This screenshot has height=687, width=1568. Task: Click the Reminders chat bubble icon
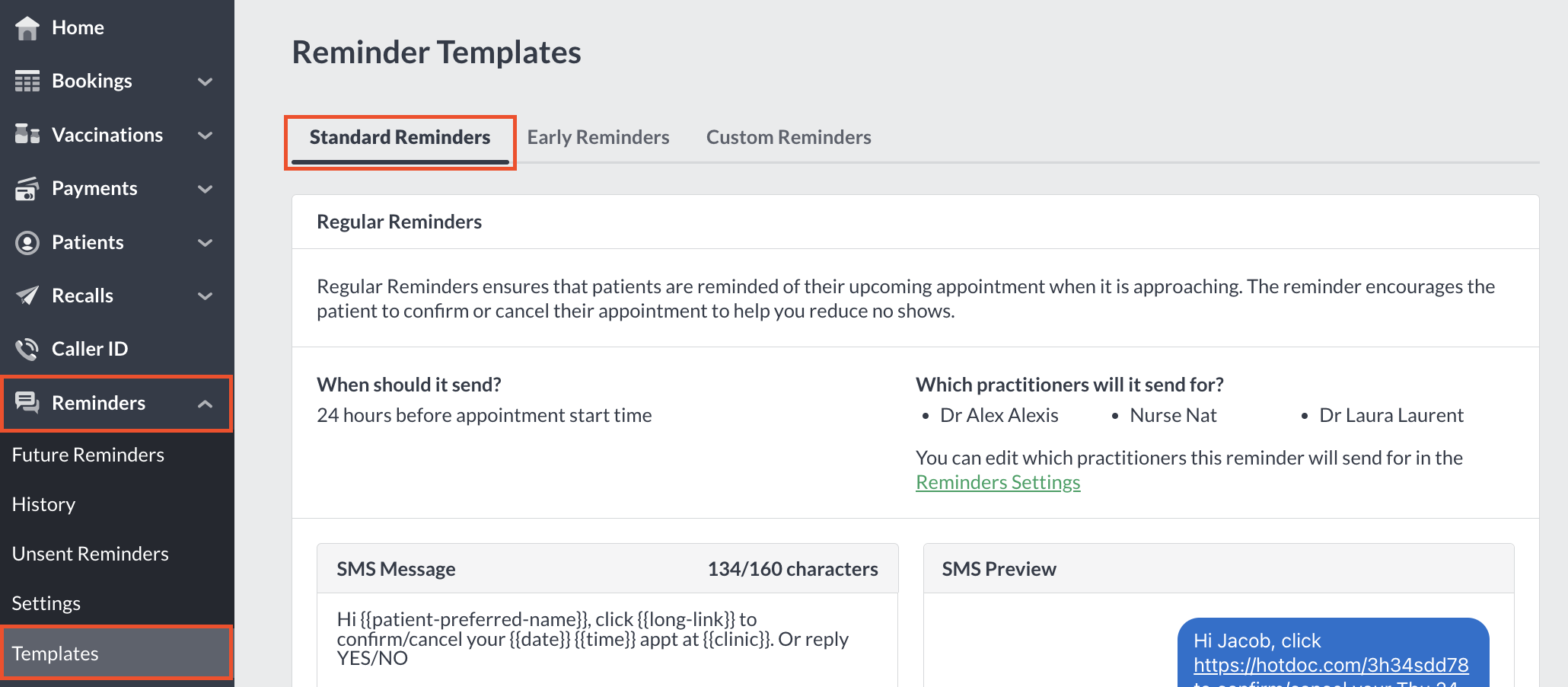pyautogui.click(x=27, y=403)
